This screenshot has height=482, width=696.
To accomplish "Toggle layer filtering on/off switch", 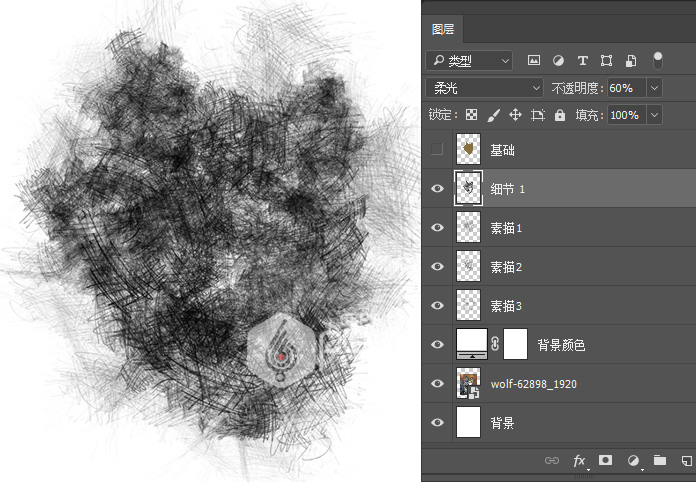I will (658, 60).
